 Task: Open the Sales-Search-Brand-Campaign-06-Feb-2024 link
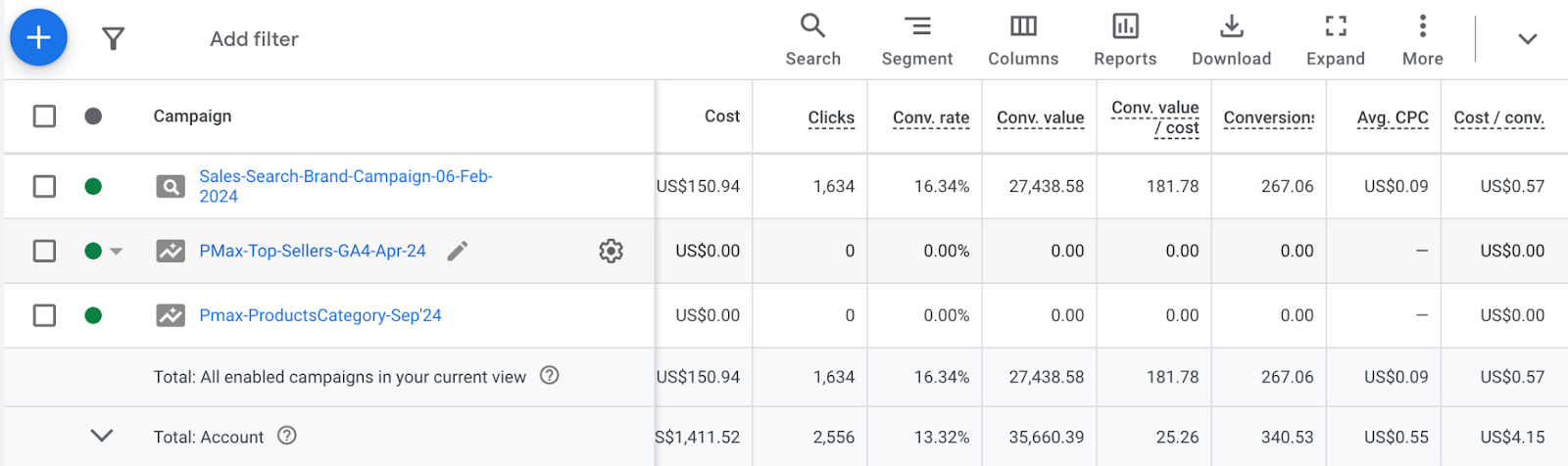(x=346, y=186)
